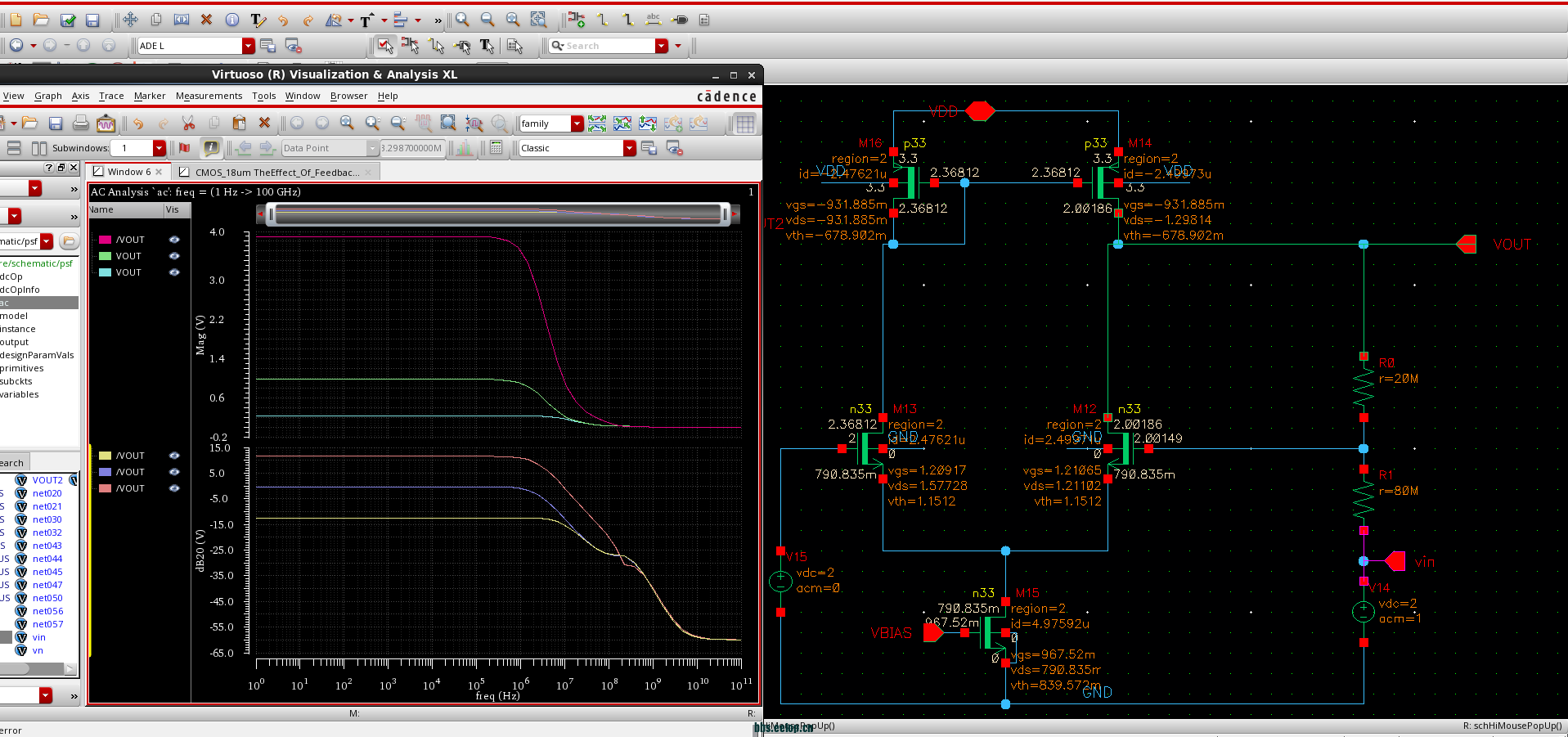Click Zoom In magnifier in schematic toolbar
1568x737 pixels.
[462, 20]
